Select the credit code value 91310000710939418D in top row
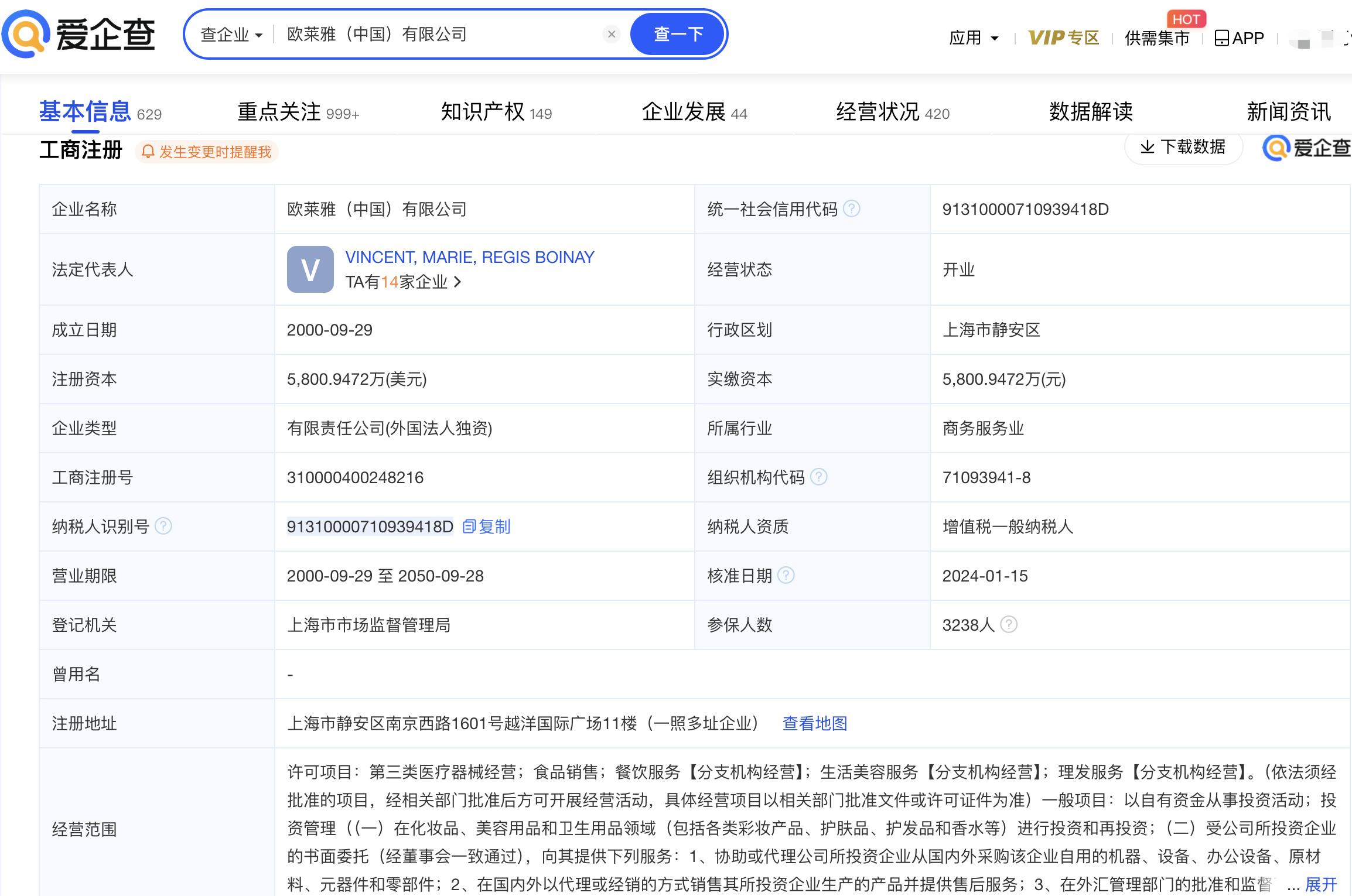The width and height of the screenshot is (1352, 896). click(x=1025, y=209)
